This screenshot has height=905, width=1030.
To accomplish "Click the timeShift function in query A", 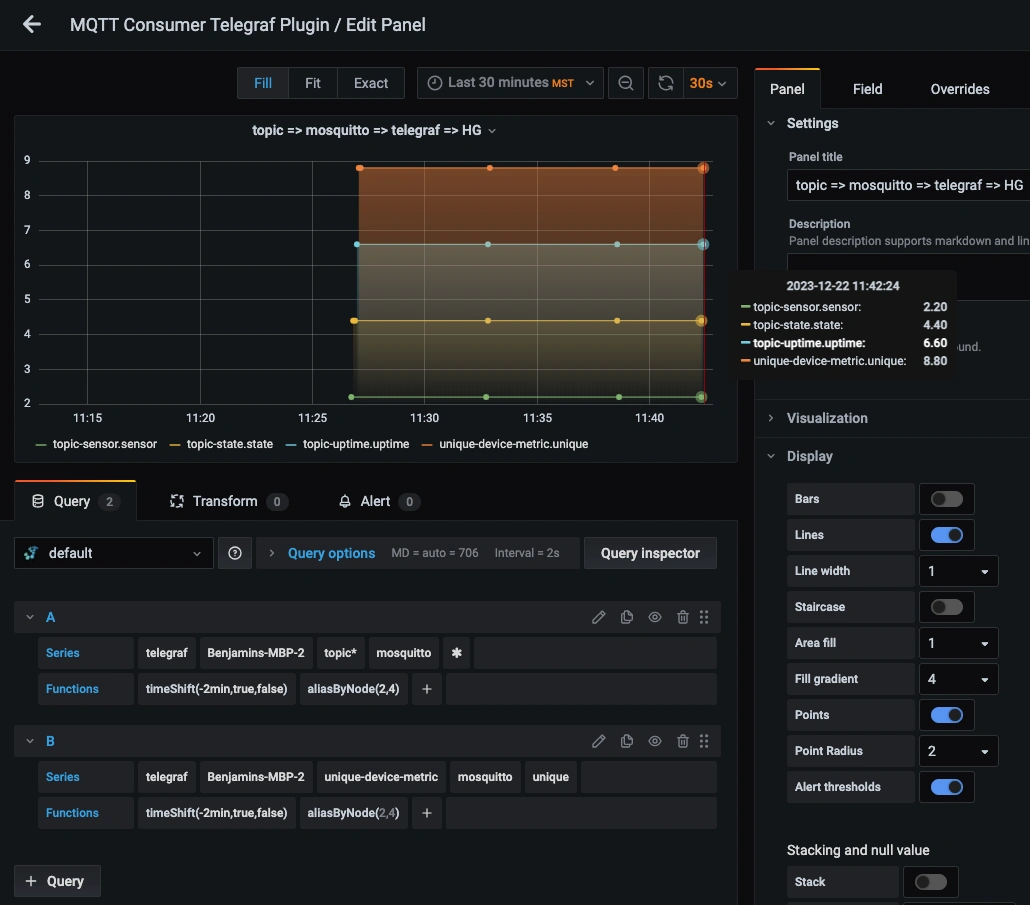I will tap(216, 689).
